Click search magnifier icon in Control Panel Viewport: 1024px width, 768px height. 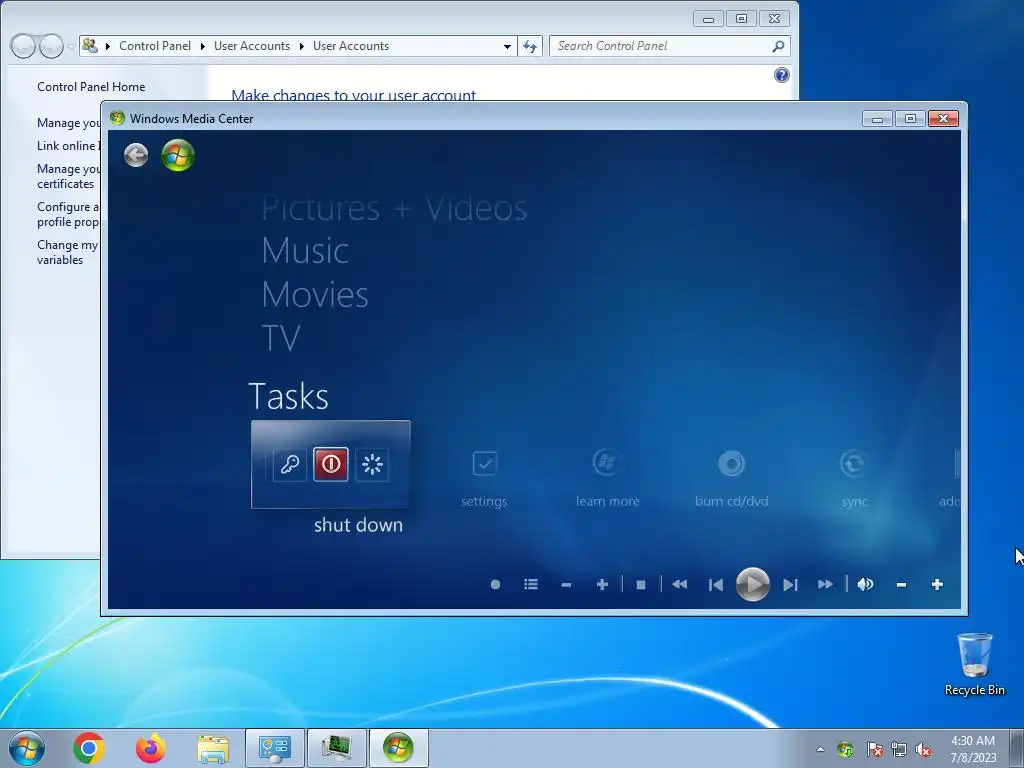(x=778, y=46)
